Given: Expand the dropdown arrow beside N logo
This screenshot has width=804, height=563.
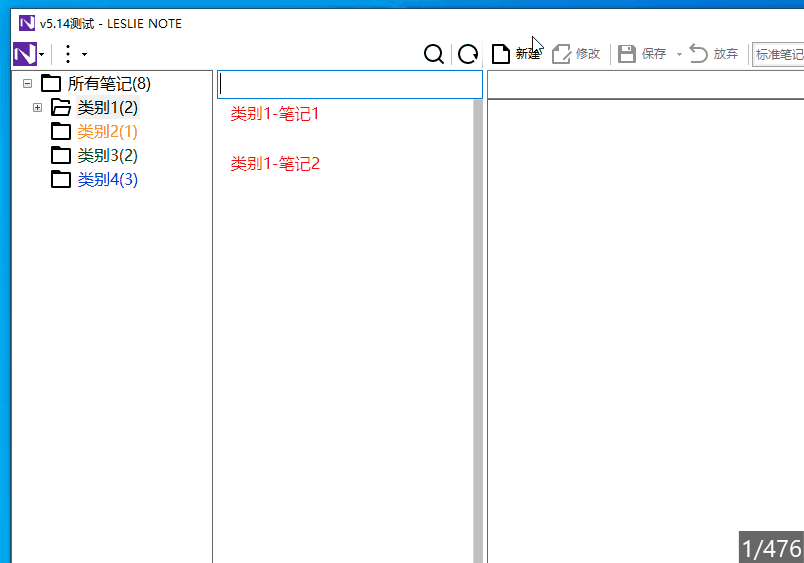Looking at the screenshot, I should (42, 54).
